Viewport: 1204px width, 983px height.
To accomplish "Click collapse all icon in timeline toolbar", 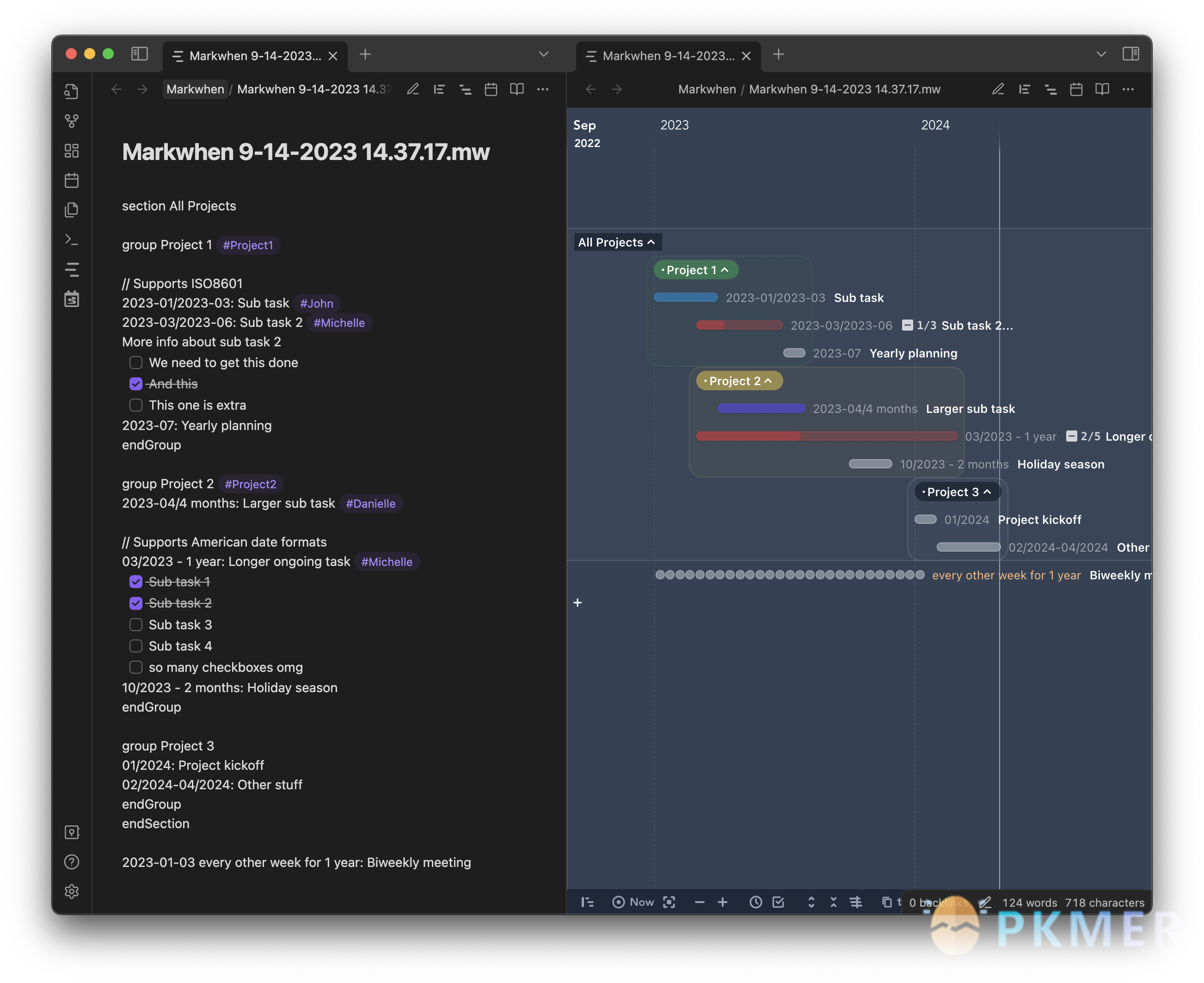I will click(x=833, y=902).
